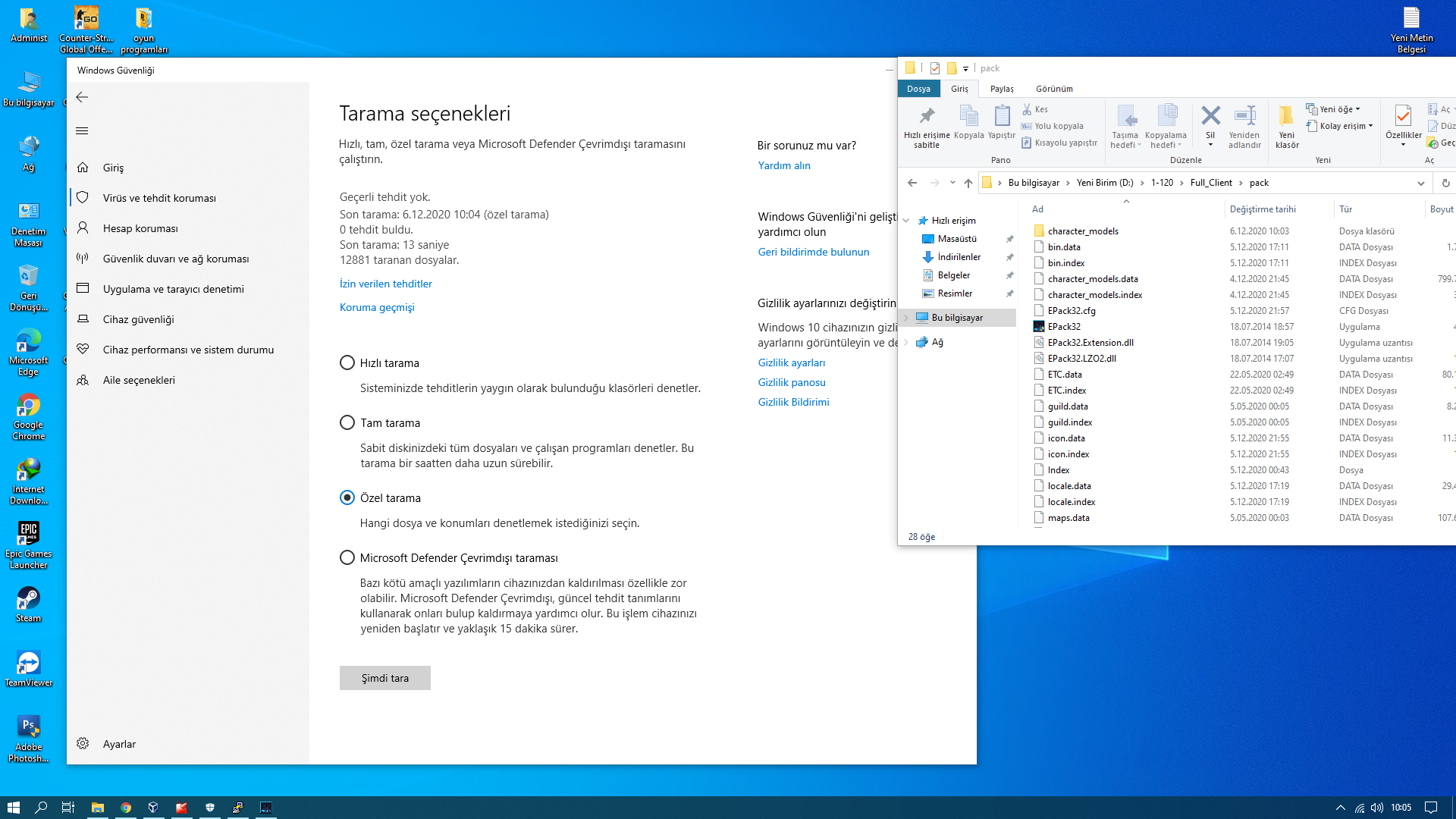Select Masaüstü in Explorer quick access
This screenshot has width=1456, height=819.
pos(957,239)
